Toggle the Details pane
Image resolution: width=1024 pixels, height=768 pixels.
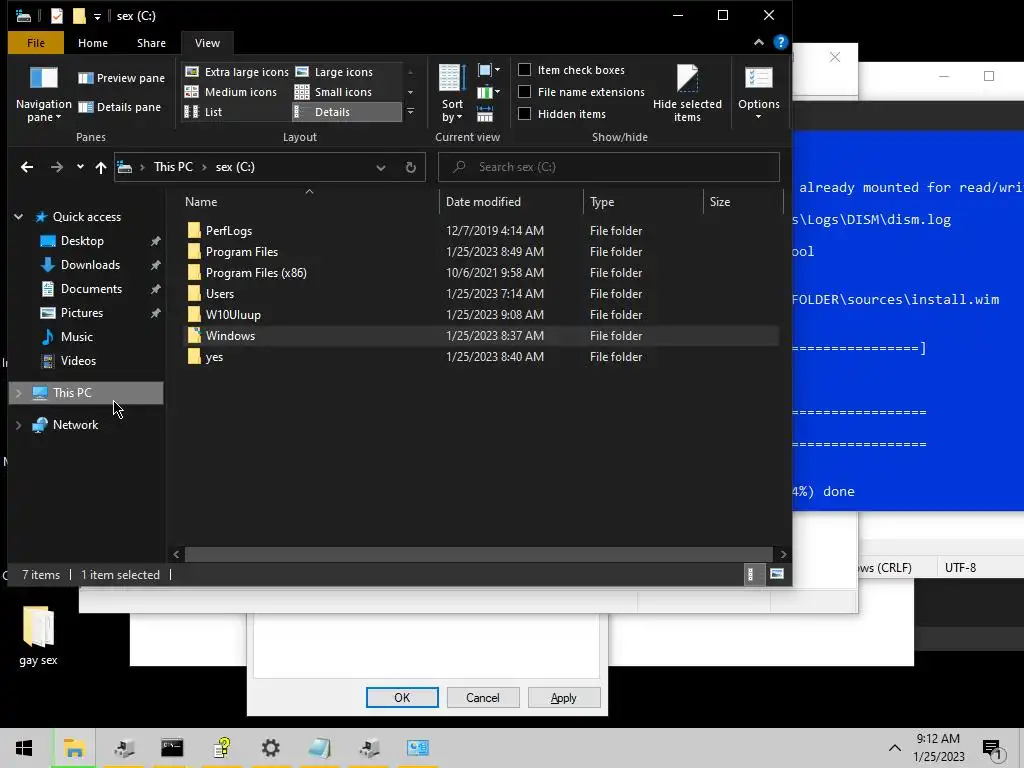pyautogui.click(x=120, y=107)
